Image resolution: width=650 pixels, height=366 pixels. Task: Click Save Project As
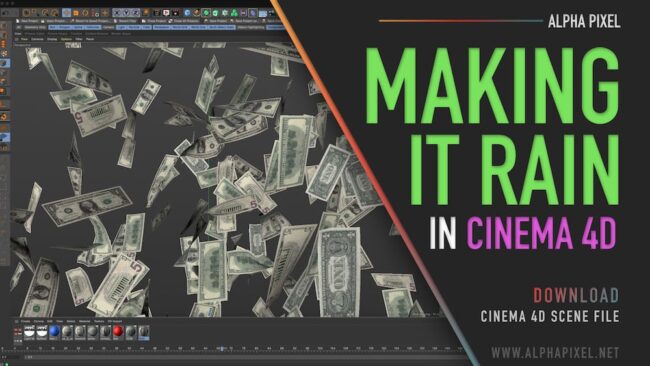pyautogui.click(x=244, y=21)
